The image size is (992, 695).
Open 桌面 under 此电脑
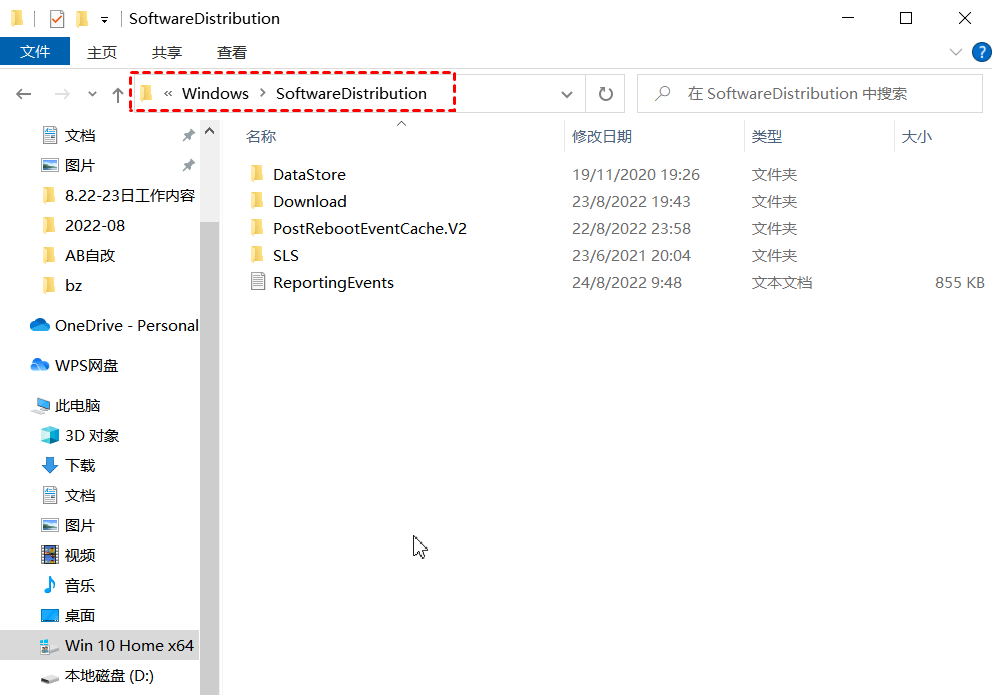(80, 615)
